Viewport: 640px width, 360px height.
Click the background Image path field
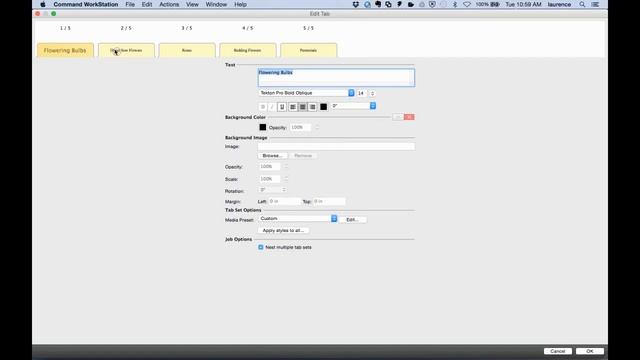coord(336,147)
